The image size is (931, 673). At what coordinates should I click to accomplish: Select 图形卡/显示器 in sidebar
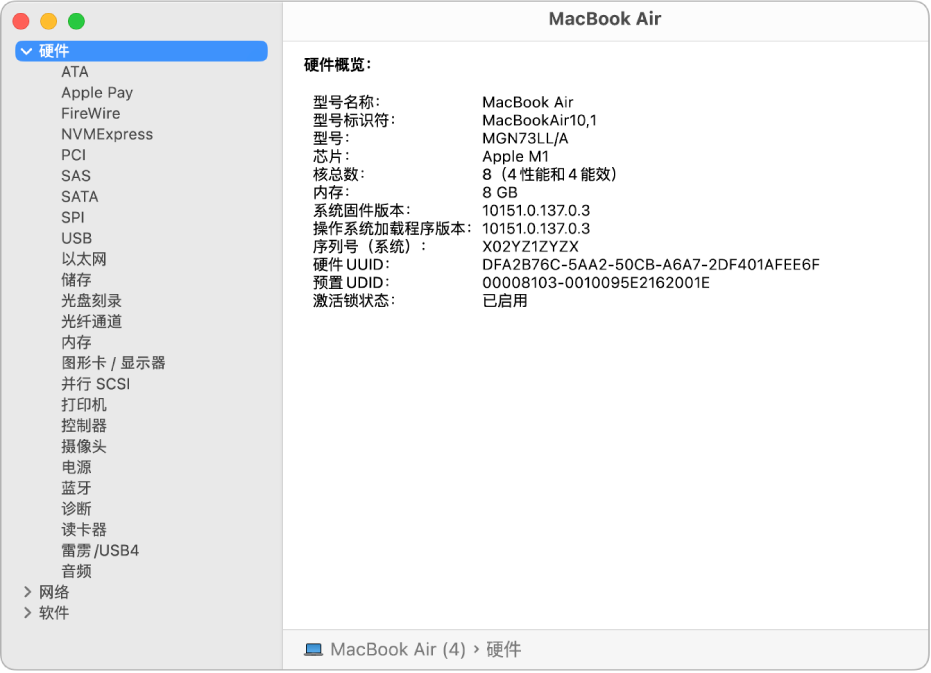[x=113, y=363]
